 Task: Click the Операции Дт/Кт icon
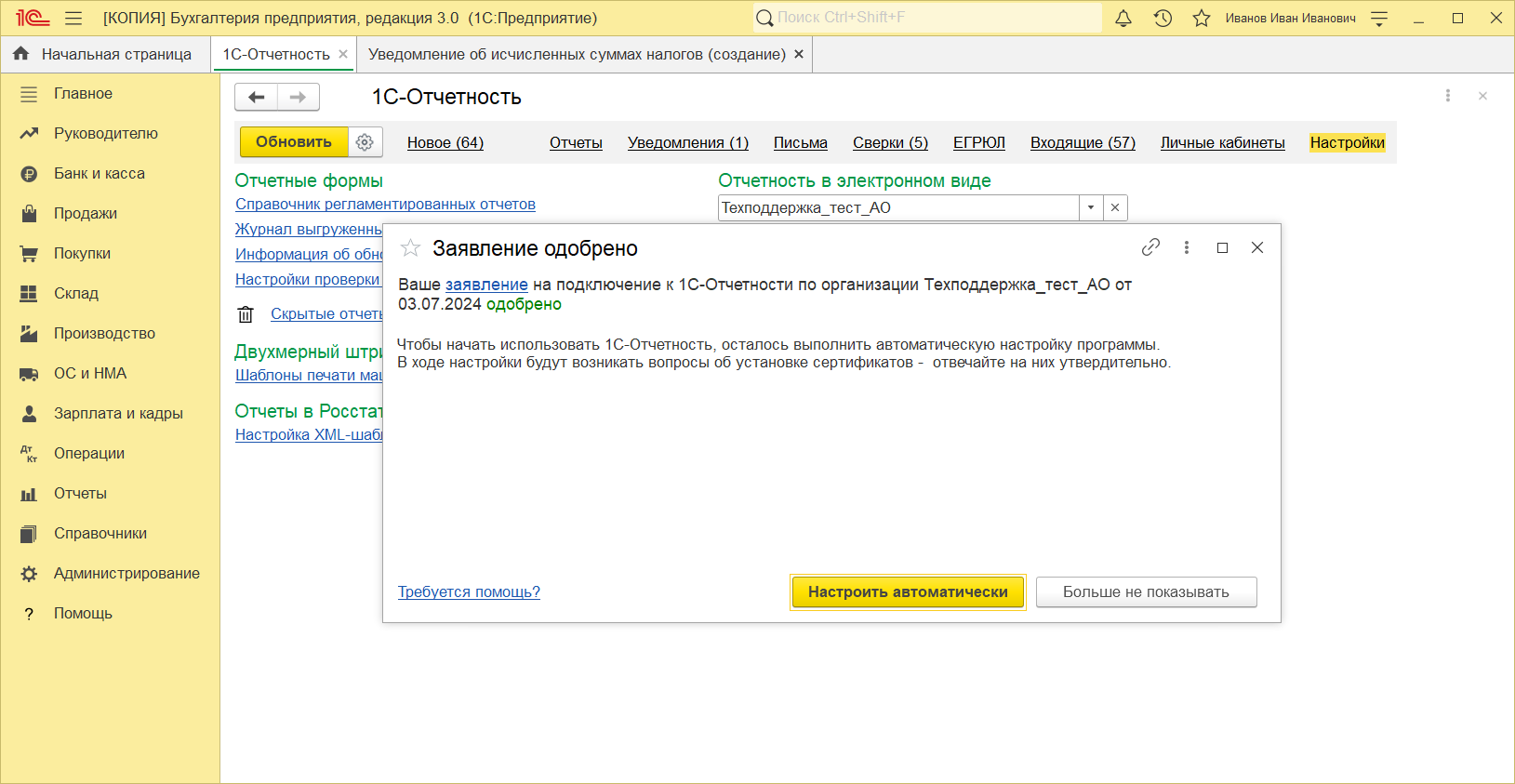29,454
